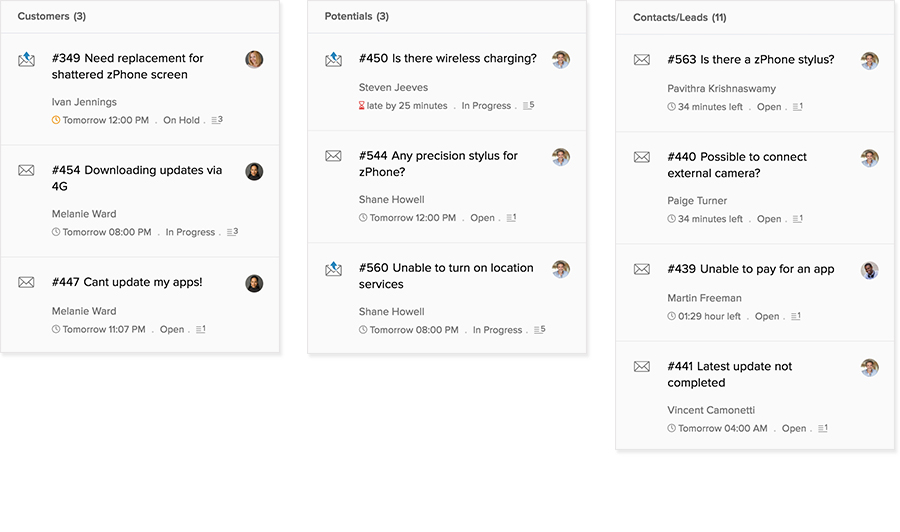Click thread count icon on ticket #450
Viewport: 900px width, 532px height.
[529, 106]
